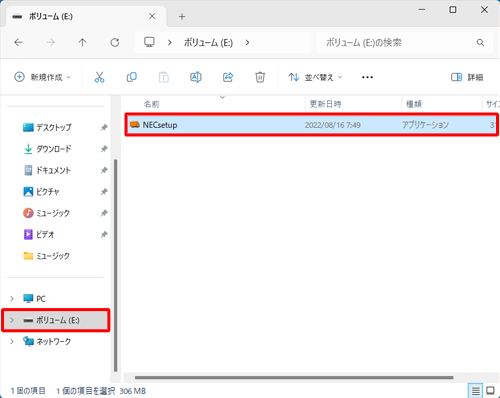Image resolution: width=500 pixels, height=398 pixels.
Task: Minimize the Explorer window
Action: click(422, 10)
